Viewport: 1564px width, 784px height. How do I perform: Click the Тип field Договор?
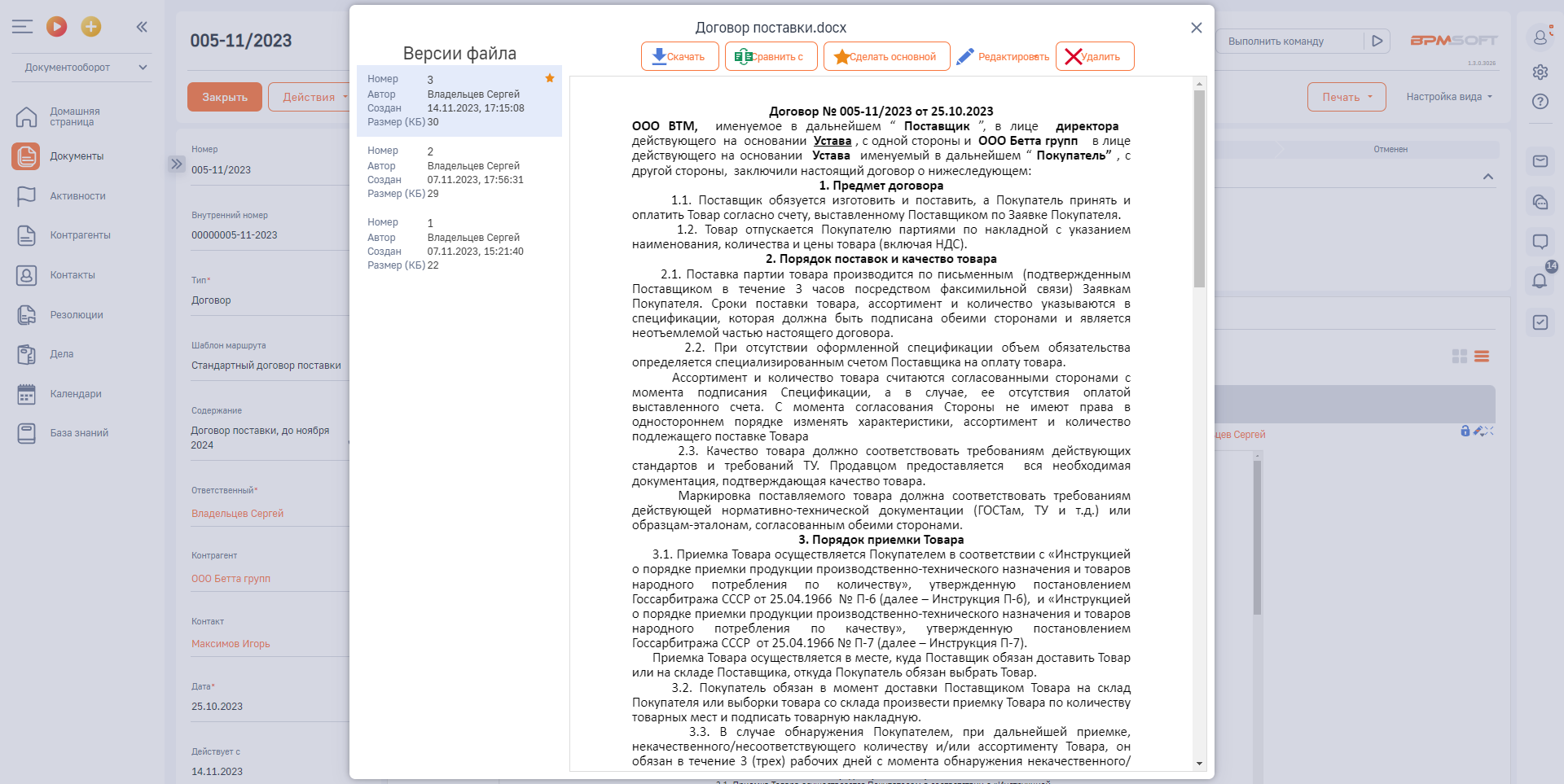point(270,300)
